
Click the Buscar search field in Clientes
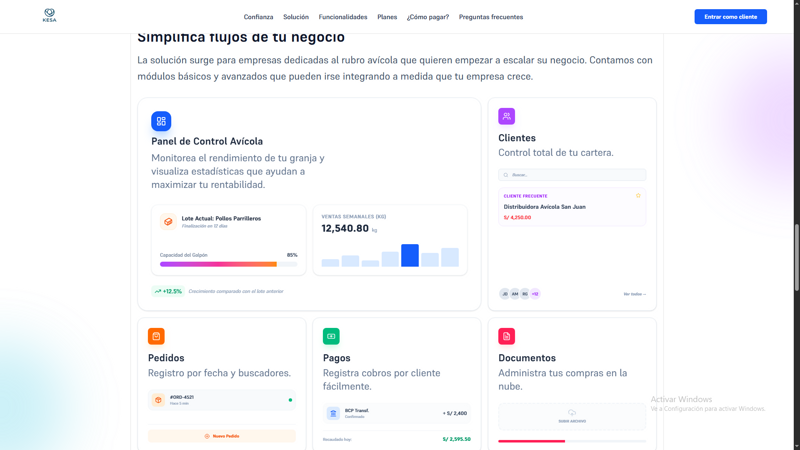coord(572,175)
